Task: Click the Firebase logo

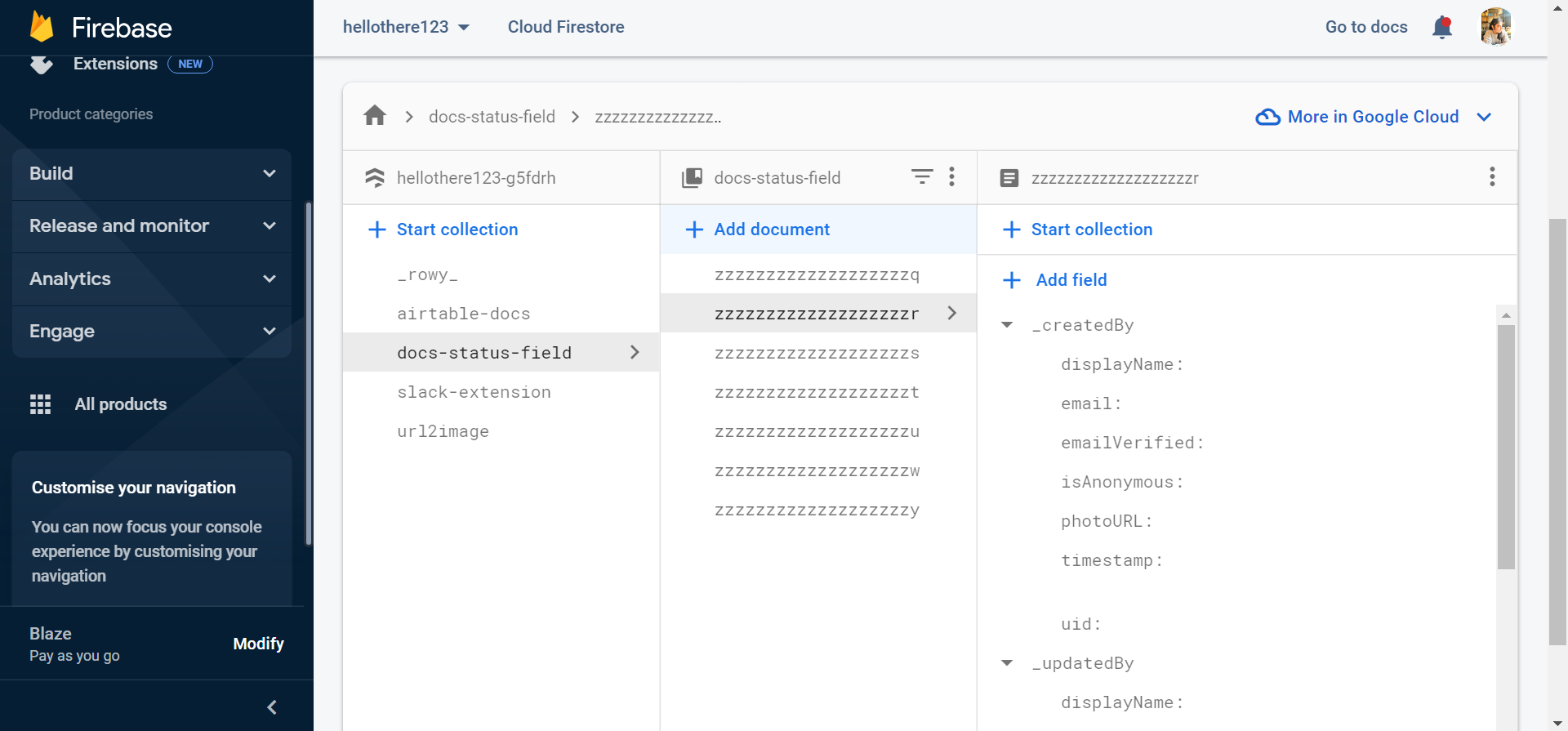Action: [42, 27]
